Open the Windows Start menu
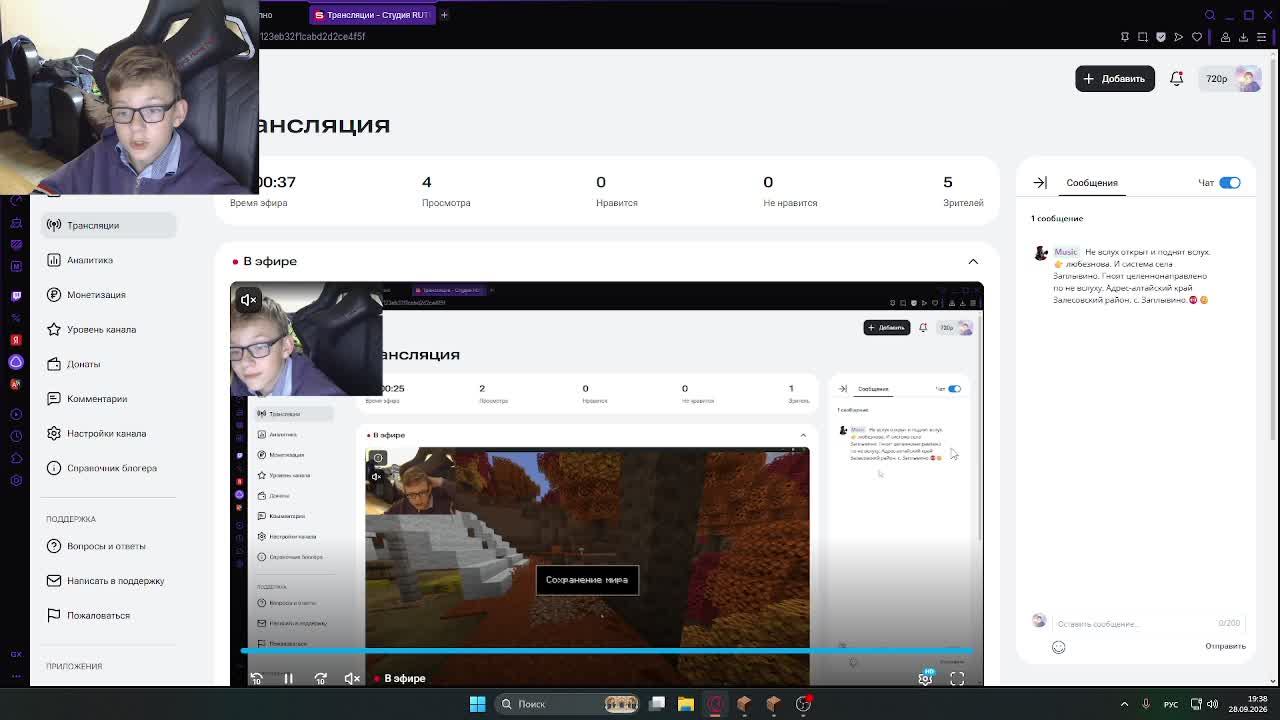This screenshot has width=1280, height=720. pos(477,704)
